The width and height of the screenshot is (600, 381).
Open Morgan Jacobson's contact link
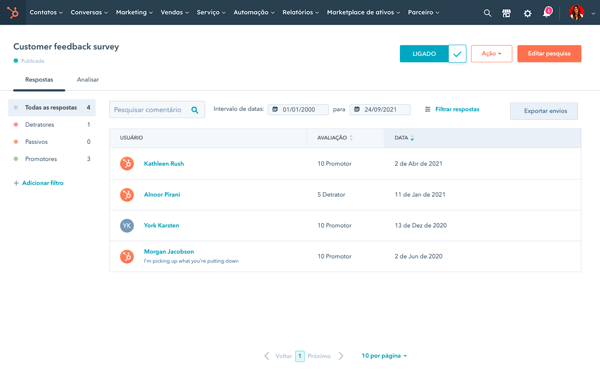coord(169,252)
